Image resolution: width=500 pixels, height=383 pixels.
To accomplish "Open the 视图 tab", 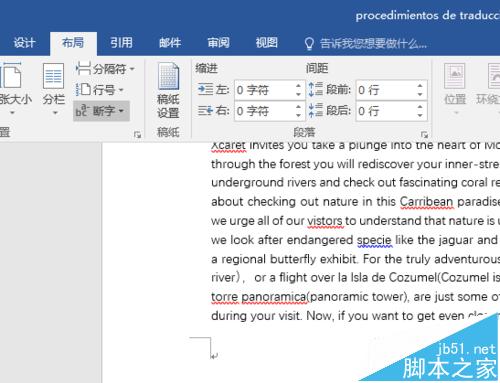I will 267,43.
